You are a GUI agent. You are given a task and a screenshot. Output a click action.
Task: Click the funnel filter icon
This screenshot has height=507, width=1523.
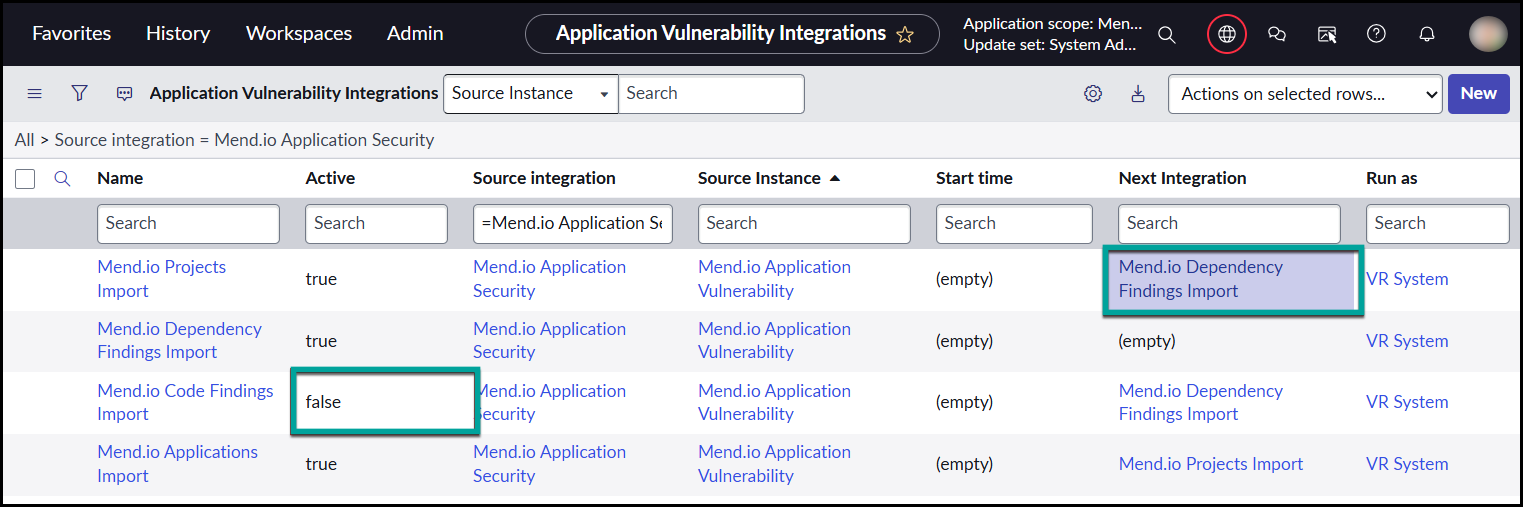point(80,93)
